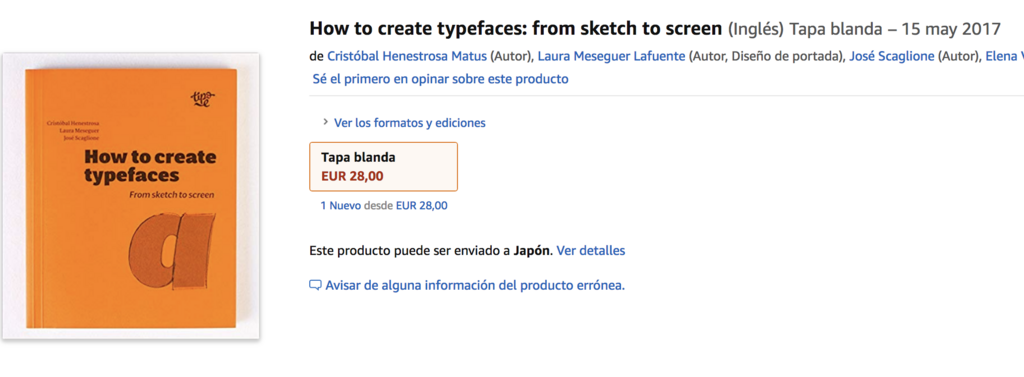Expand the chevron beside Ver los formatos
The width and height of the screenshot is (1024, 377).
tap(325, 122)
